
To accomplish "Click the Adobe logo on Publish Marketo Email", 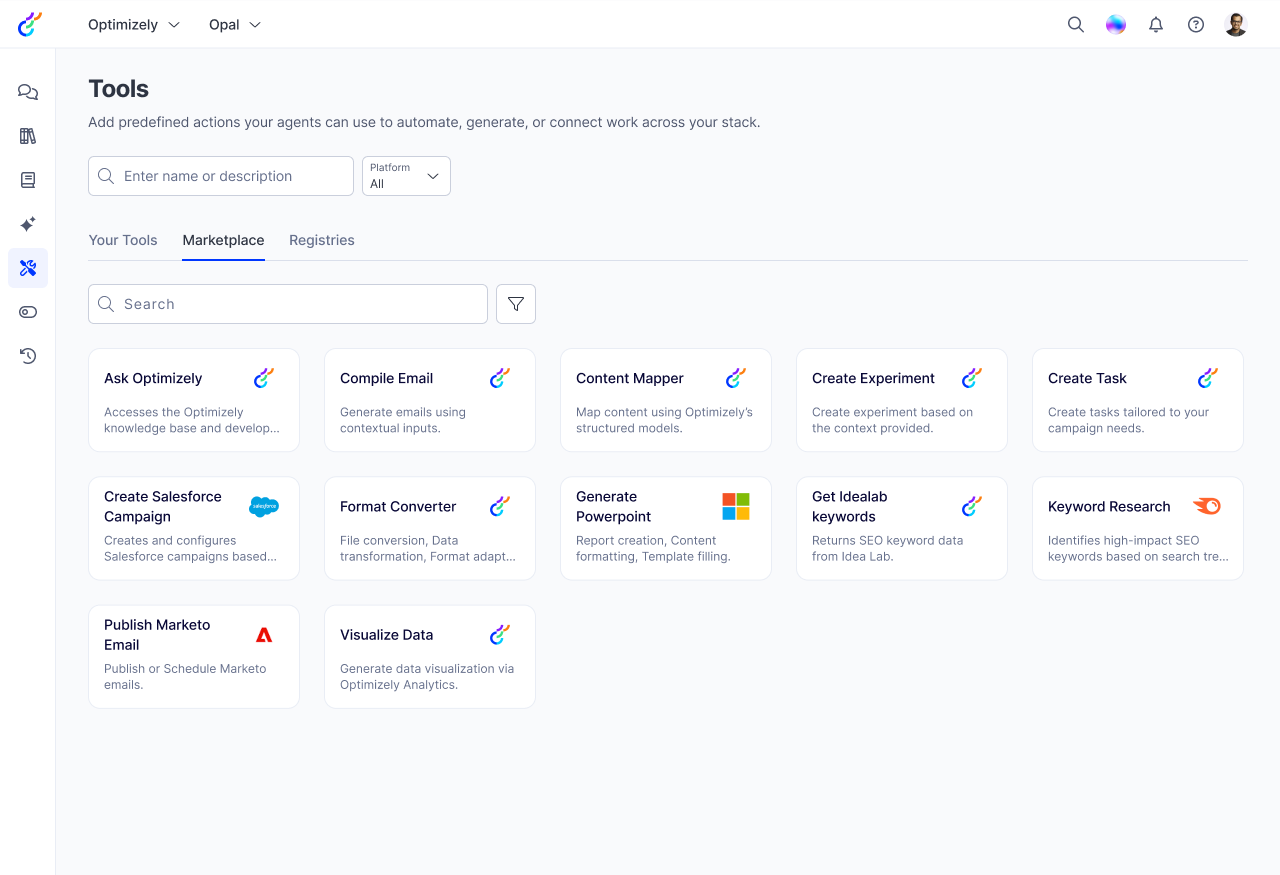I will 264,634.
